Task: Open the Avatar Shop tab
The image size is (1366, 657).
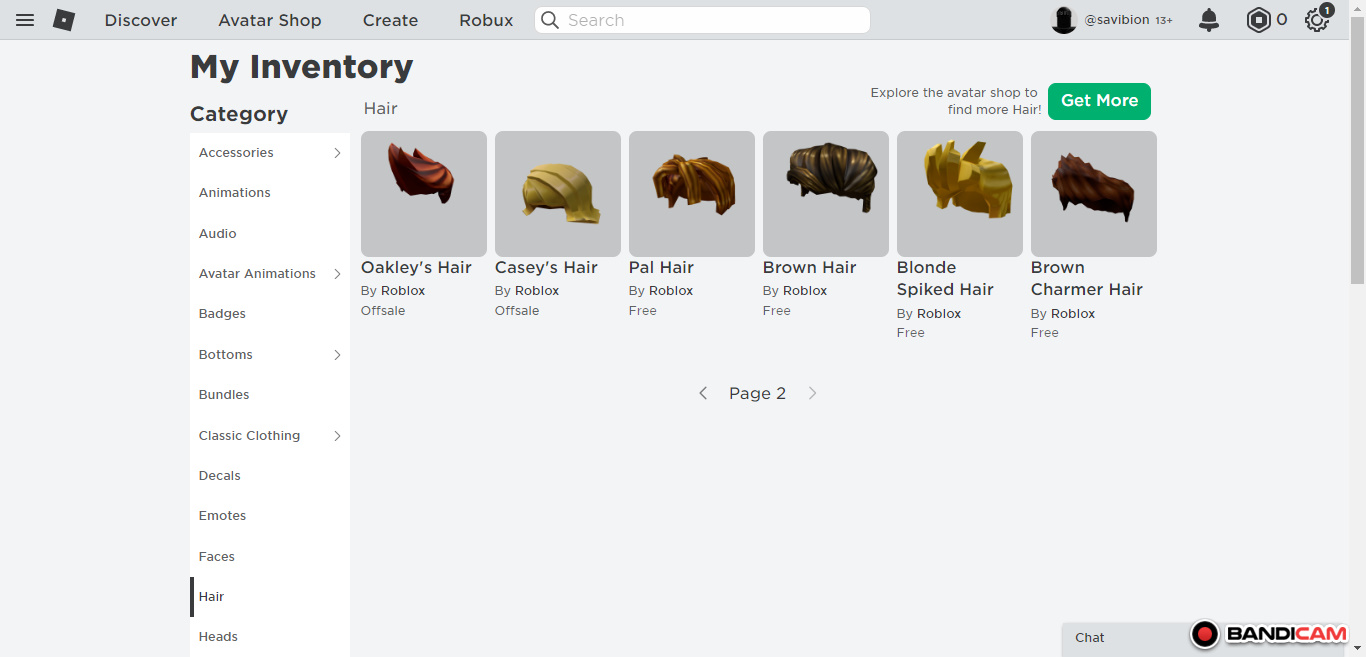Action: (270, 20)
